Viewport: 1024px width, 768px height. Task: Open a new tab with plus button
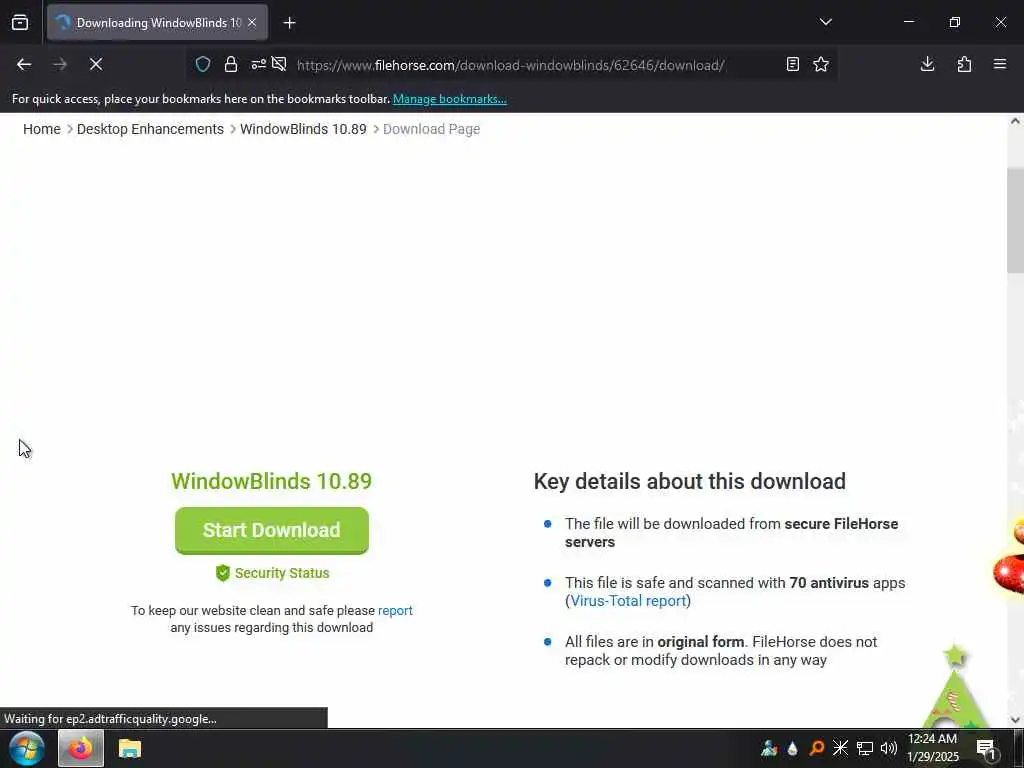click(x=289, y=23)
